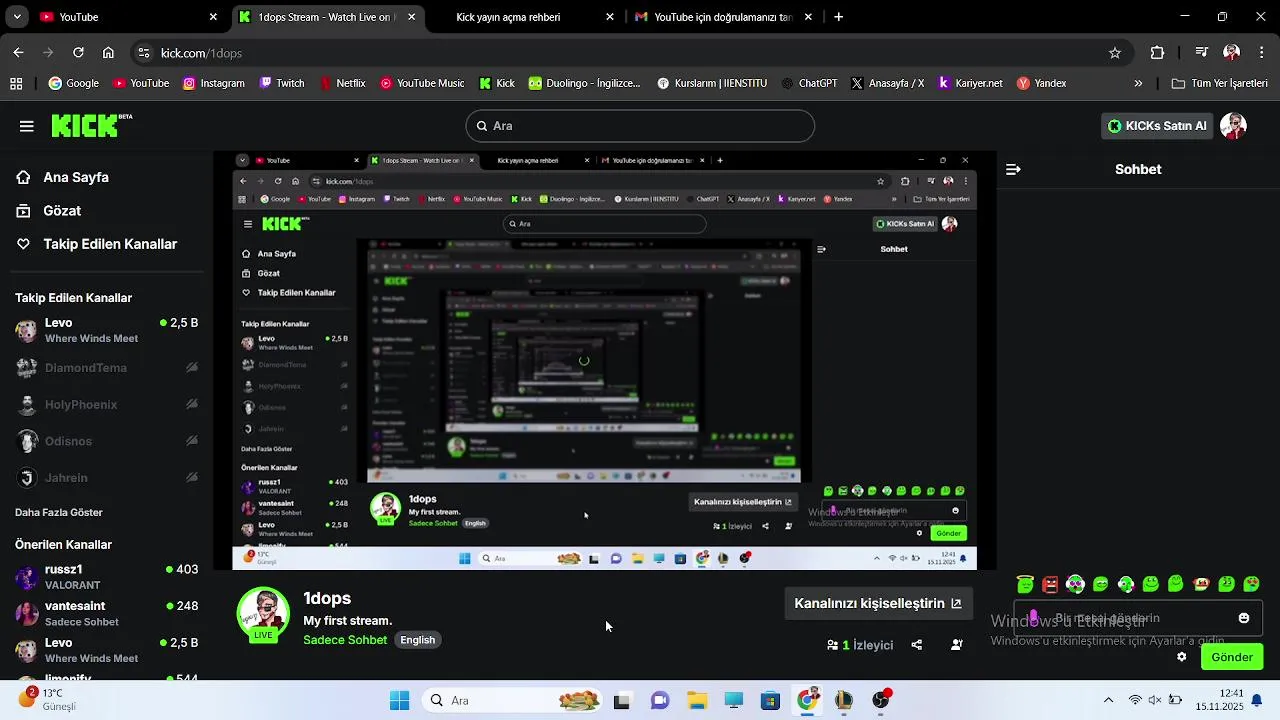Viewport: 1280px width, 720px height.
Task: Close the YouTube tab
Action: point(213,17)
